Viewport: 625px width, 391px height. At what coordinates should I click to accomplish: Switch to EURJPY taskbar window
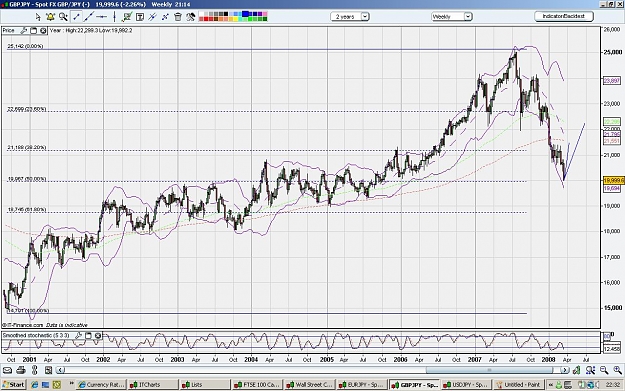[x=362, y=385]
